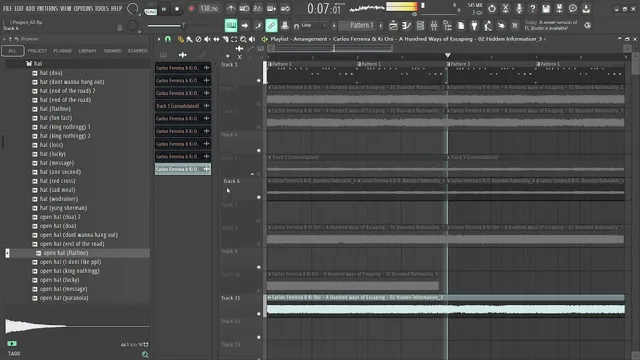640x360 pixels.
Task: Open the shop cart icon
Action: [x=515, y=26]
